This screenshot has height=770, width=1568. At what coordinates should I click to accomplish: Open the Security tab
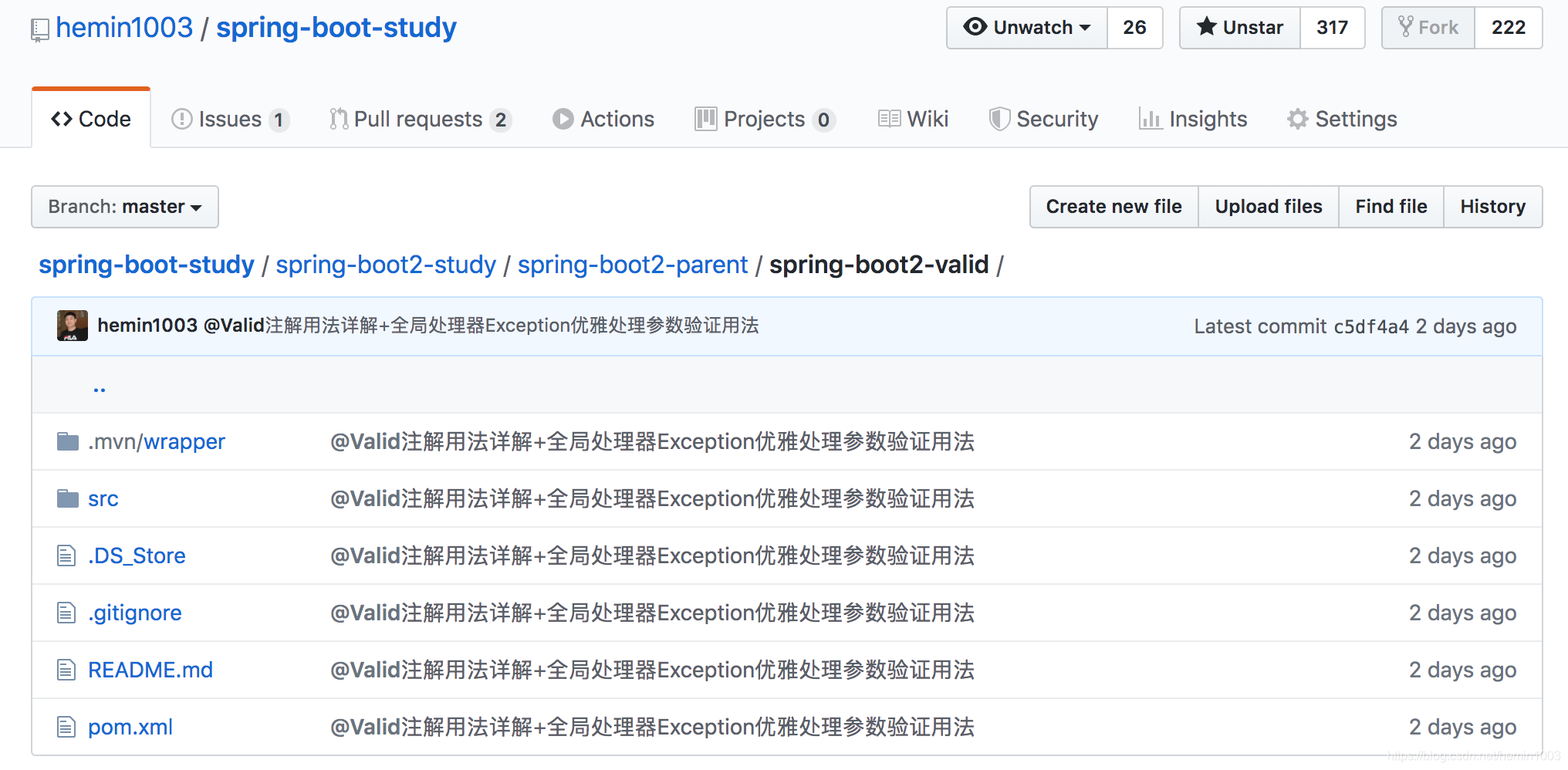point(1044,119)
